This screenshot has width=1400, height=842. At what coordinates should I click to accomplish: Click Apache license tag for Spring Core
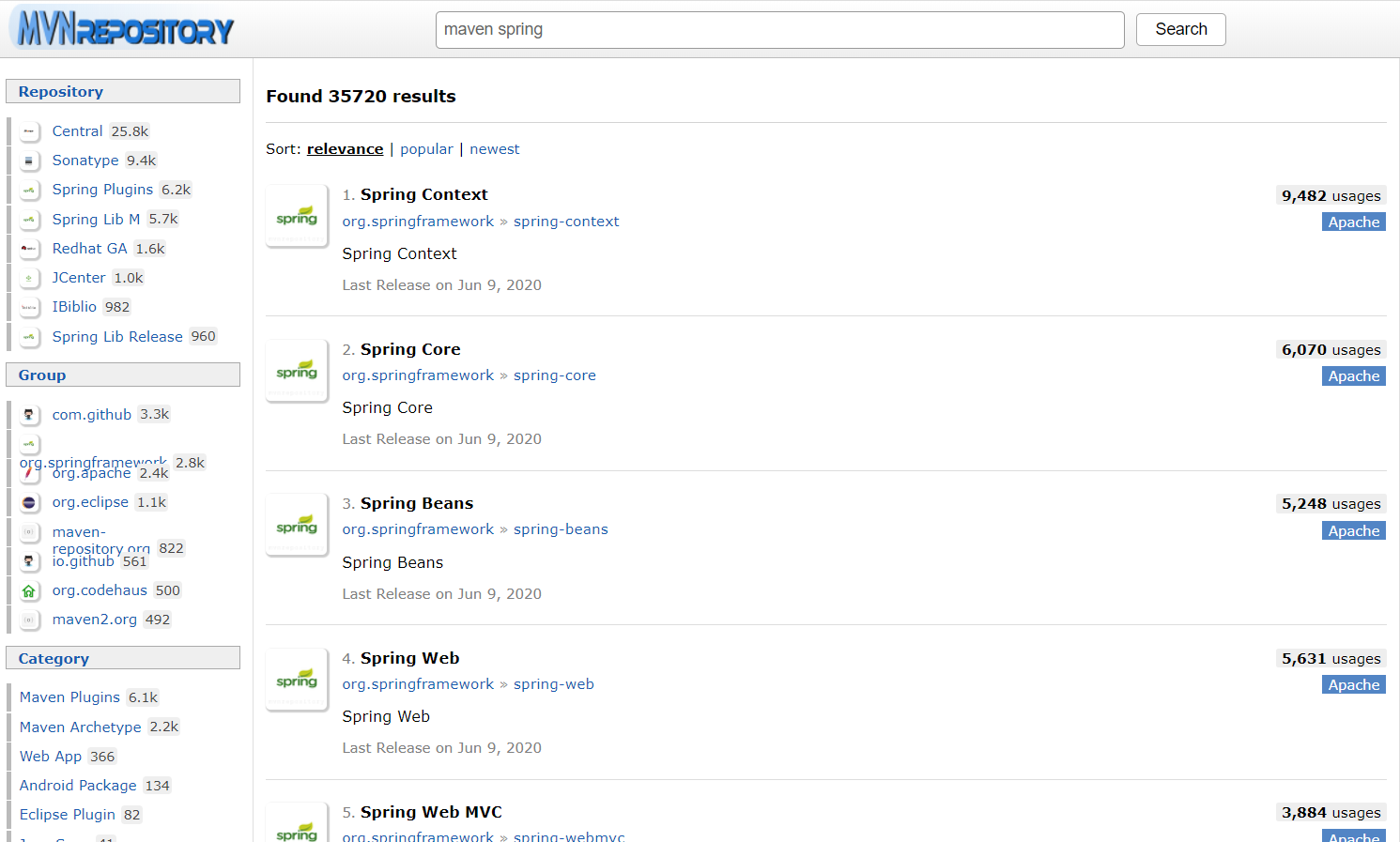1354,376
